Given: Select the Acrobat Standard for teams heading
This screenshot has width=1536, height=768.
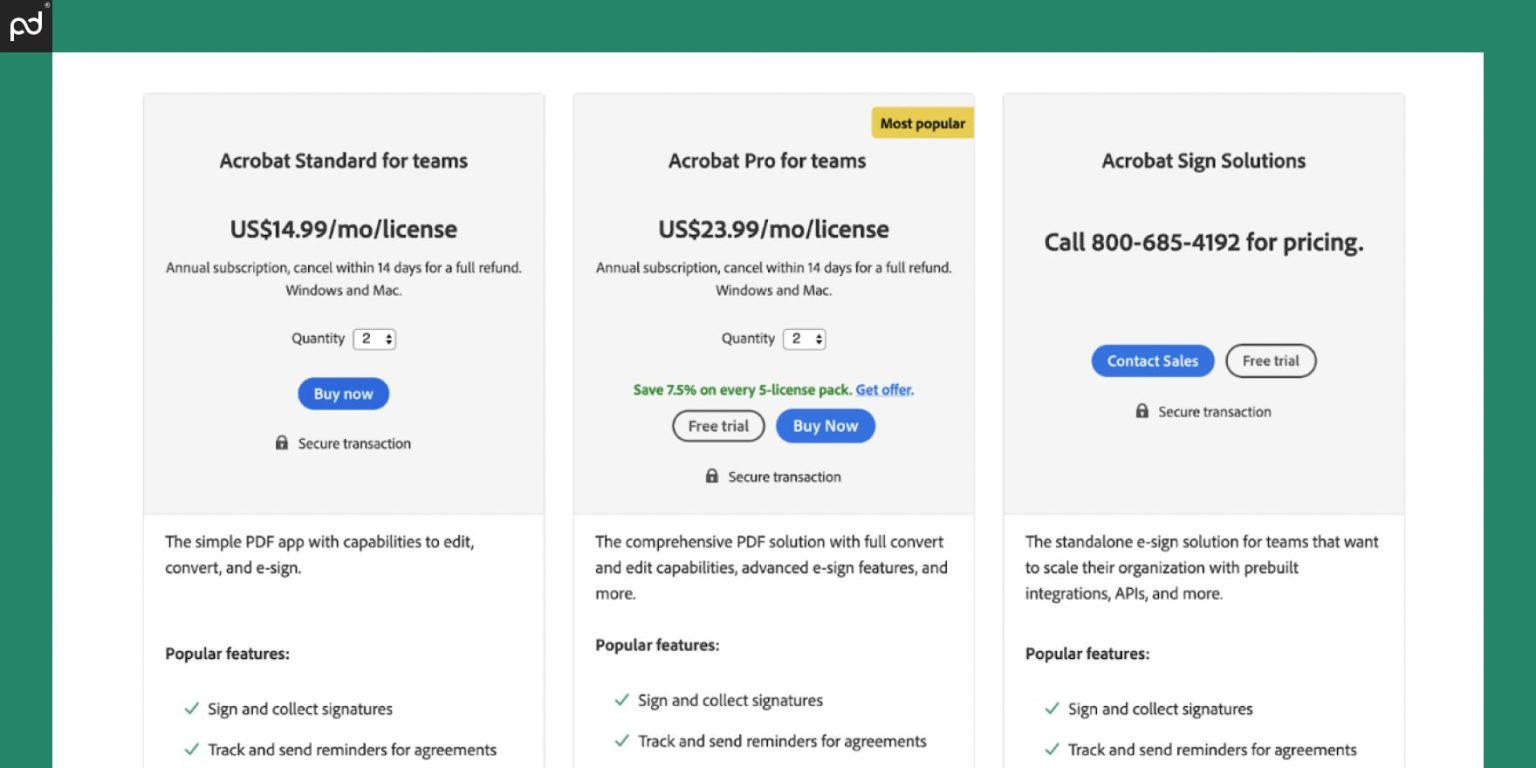Looking at the screenshot, I should pyautogui.click(x=343, y=160).
